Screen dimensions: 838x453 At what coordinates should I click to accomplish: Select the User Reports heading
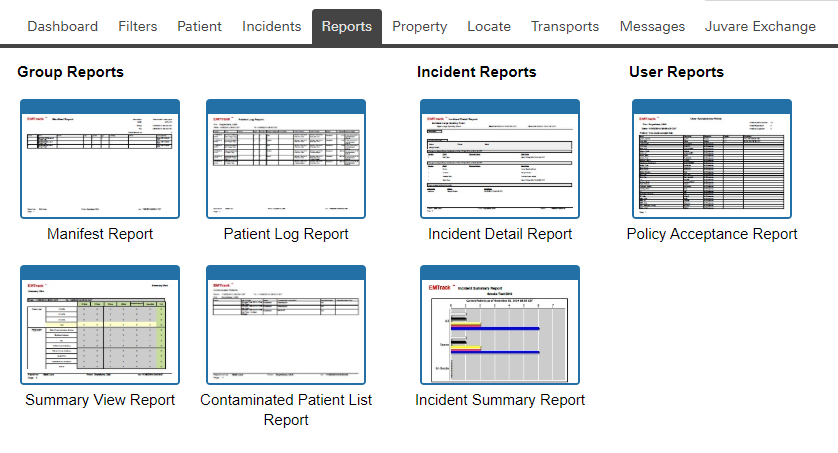(677, 72)
